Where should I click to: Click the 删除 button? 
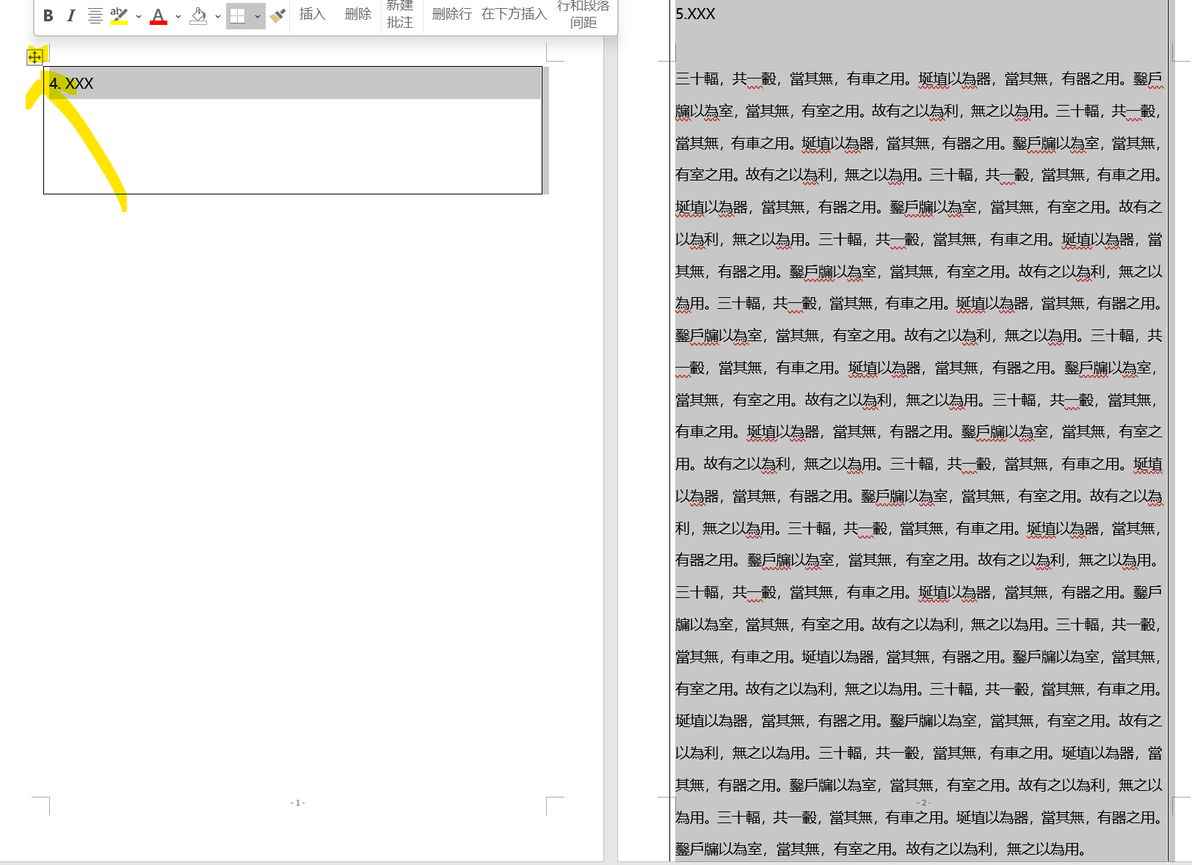pos(357,14)
